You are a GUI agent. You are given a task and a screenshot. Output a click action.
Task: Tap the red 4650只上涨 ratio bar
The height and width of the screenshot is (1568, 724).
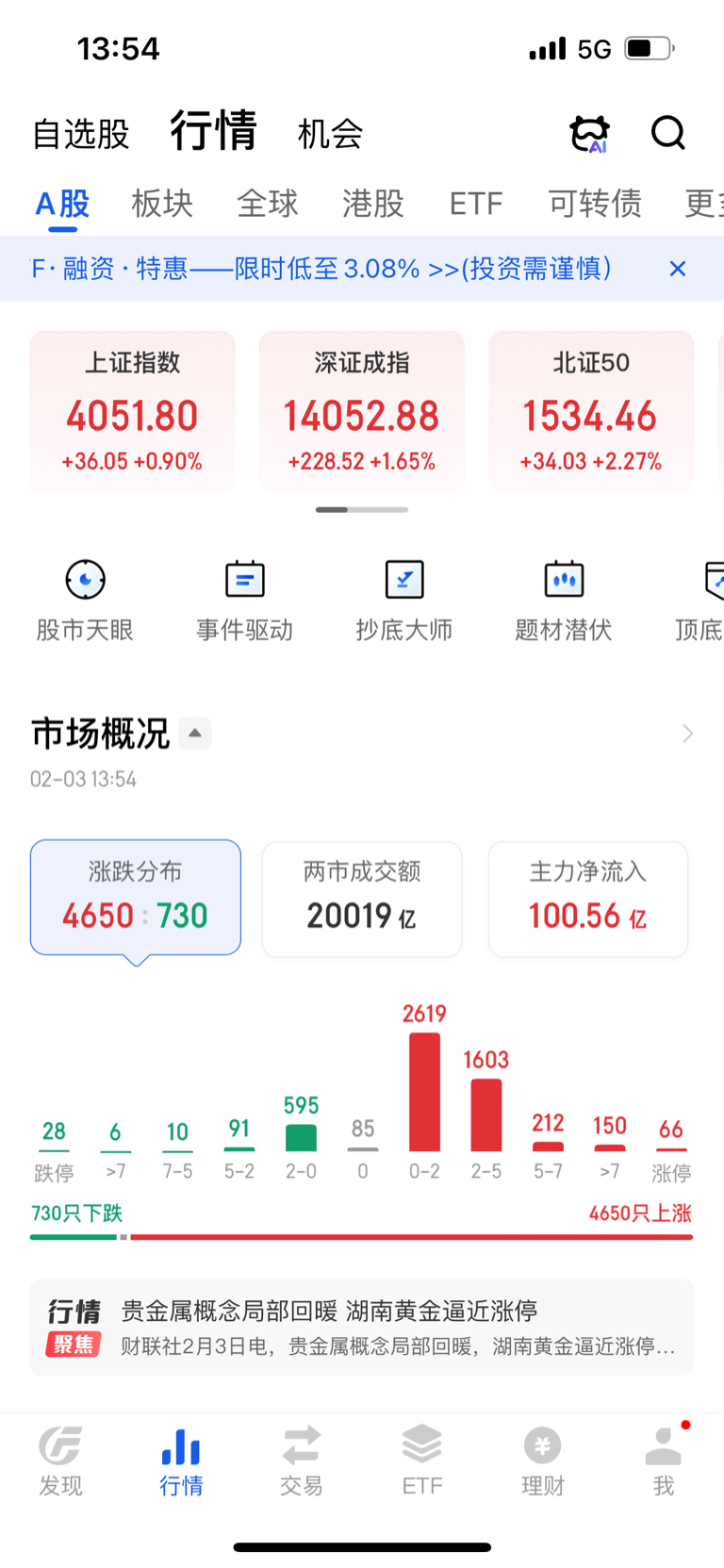(x=411, y=1237)
